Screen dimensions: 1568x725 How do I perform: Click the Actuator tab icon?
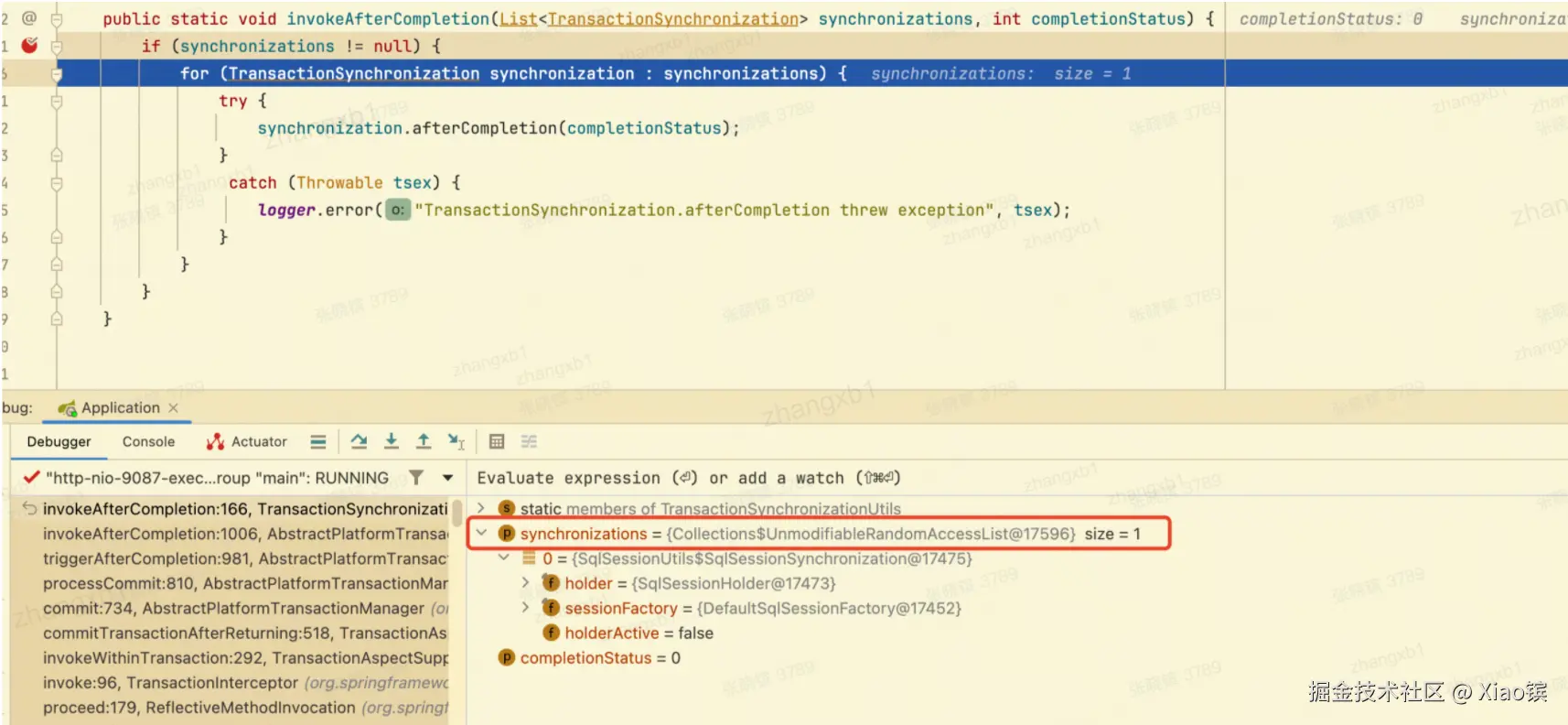(x=215, y=442)
